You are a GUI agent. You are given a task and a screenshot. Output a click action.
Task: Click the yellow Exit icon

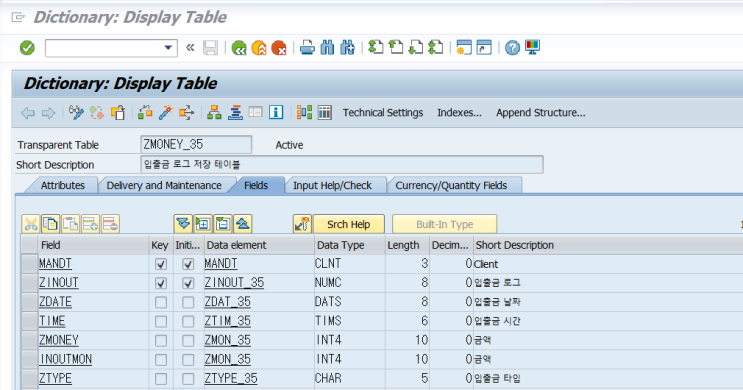tap(259, 47)
